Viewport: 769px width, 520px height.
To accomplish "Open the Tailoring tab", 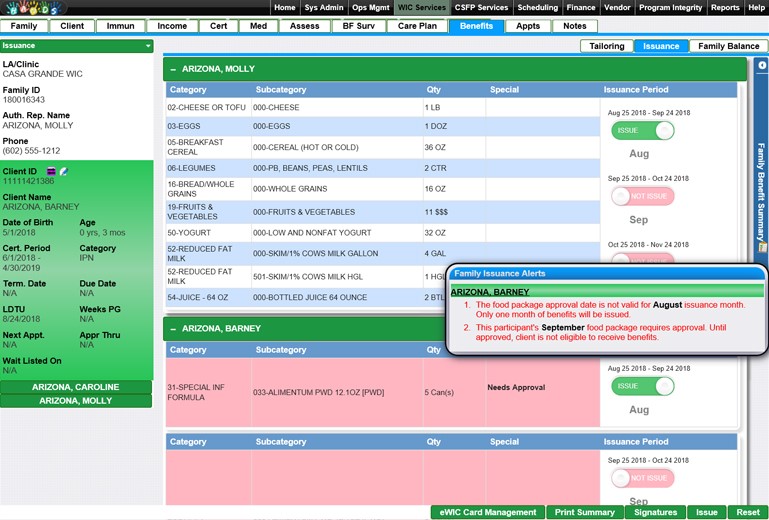I will pyautogui.click(x=607, y=46).
